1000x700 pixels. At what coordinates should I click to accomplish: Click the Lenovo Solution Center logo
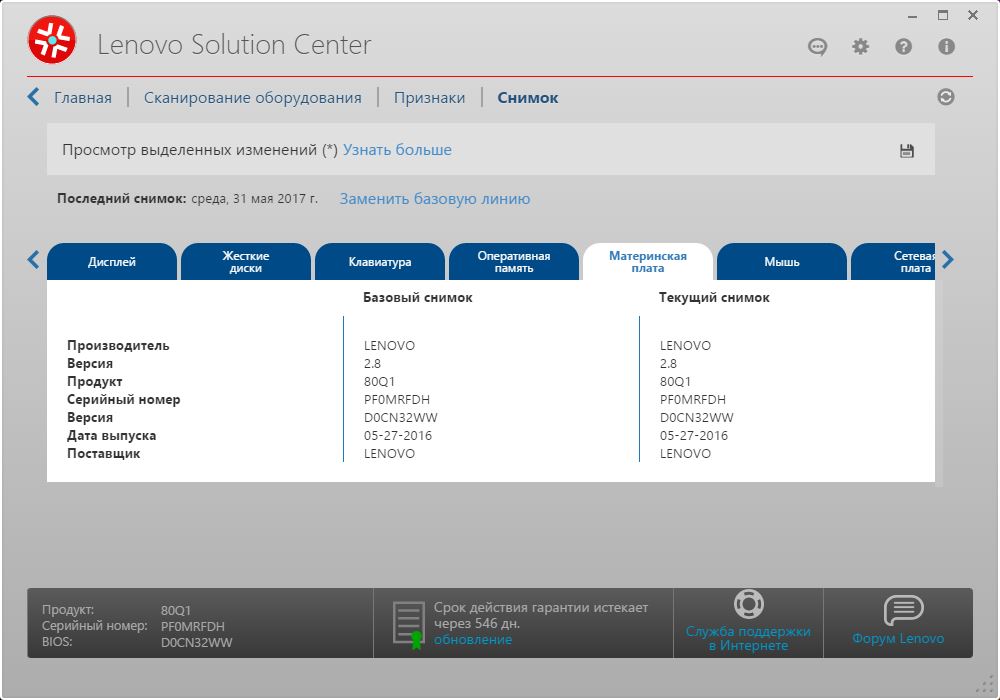[x=52, y=40]
